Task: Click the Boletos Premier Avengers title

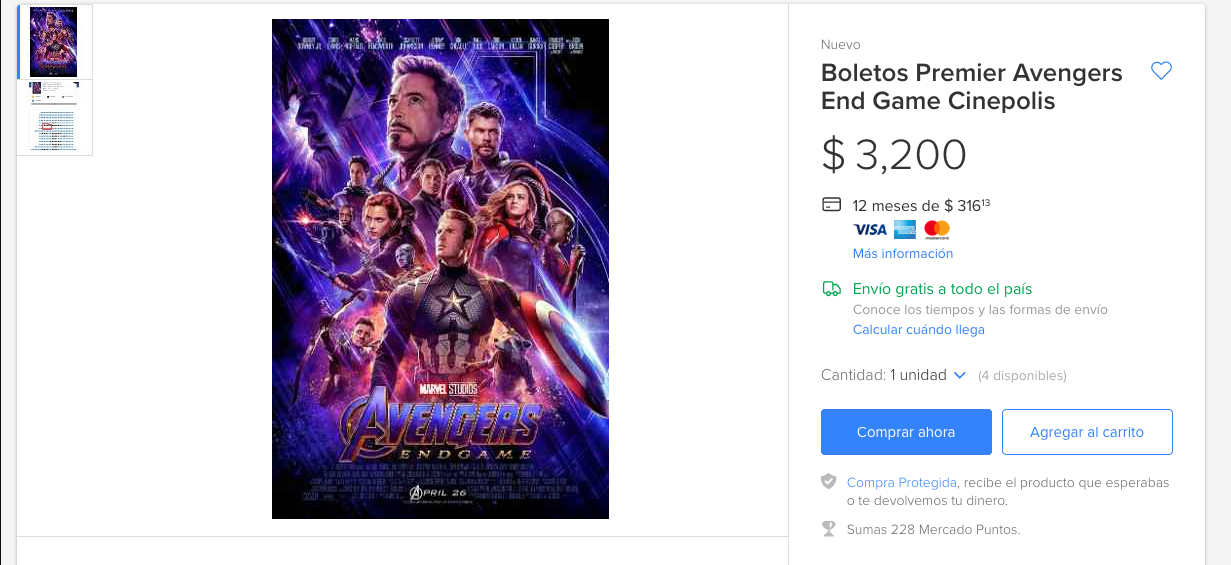Action: pyautogui.click(x=971, y=87)
